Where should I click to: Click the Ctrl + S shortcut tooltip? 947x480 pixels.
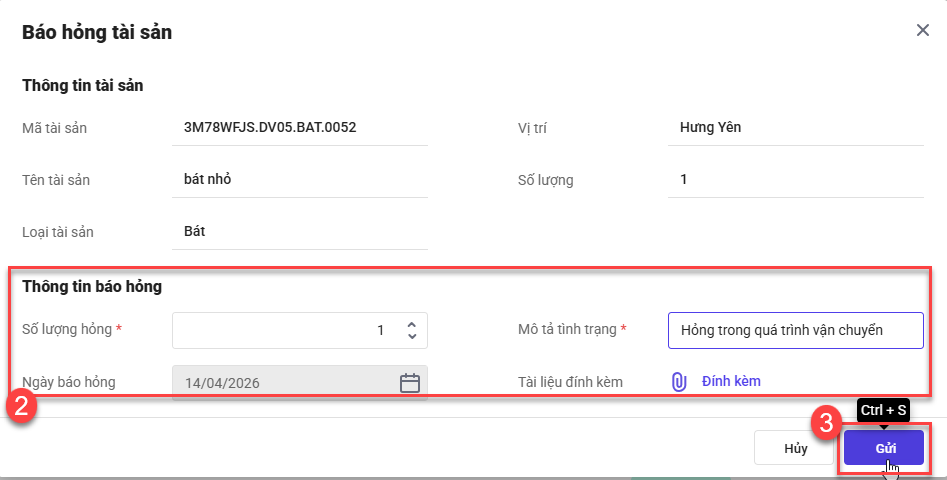(x=883, y=410)
